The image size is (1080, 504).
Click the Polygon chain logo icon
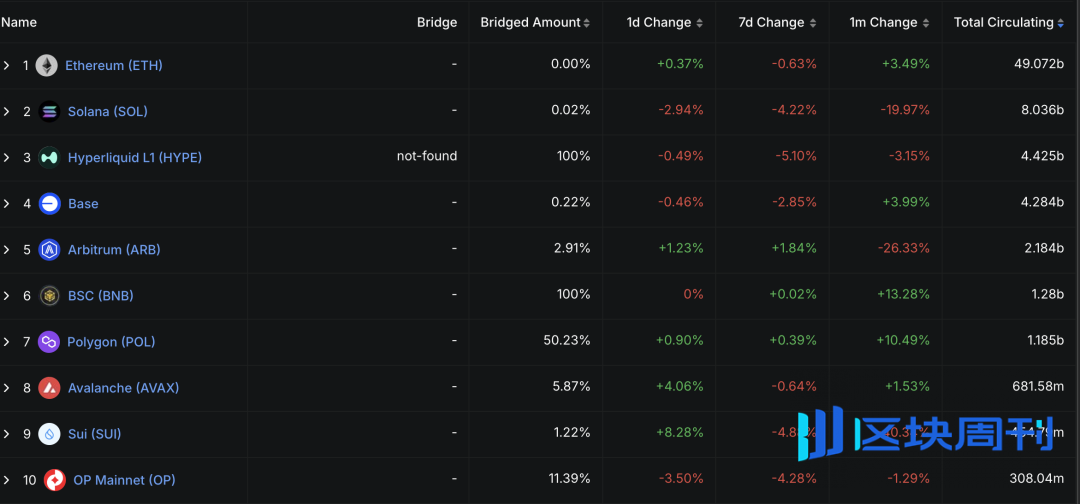point(49,342)
